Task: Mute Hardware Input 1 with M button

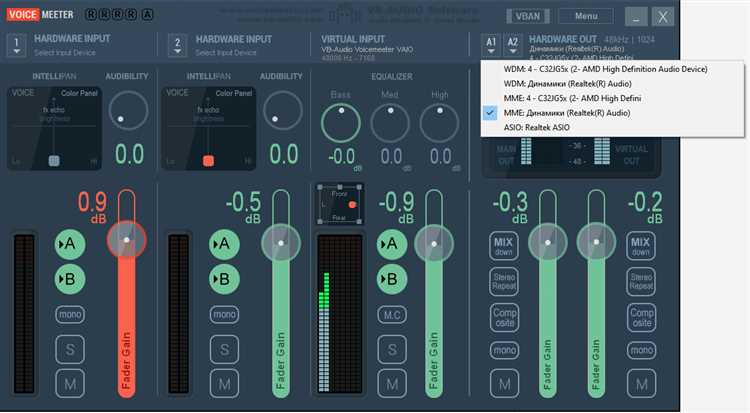Action: pyautogui.click(x=70, y=385)
